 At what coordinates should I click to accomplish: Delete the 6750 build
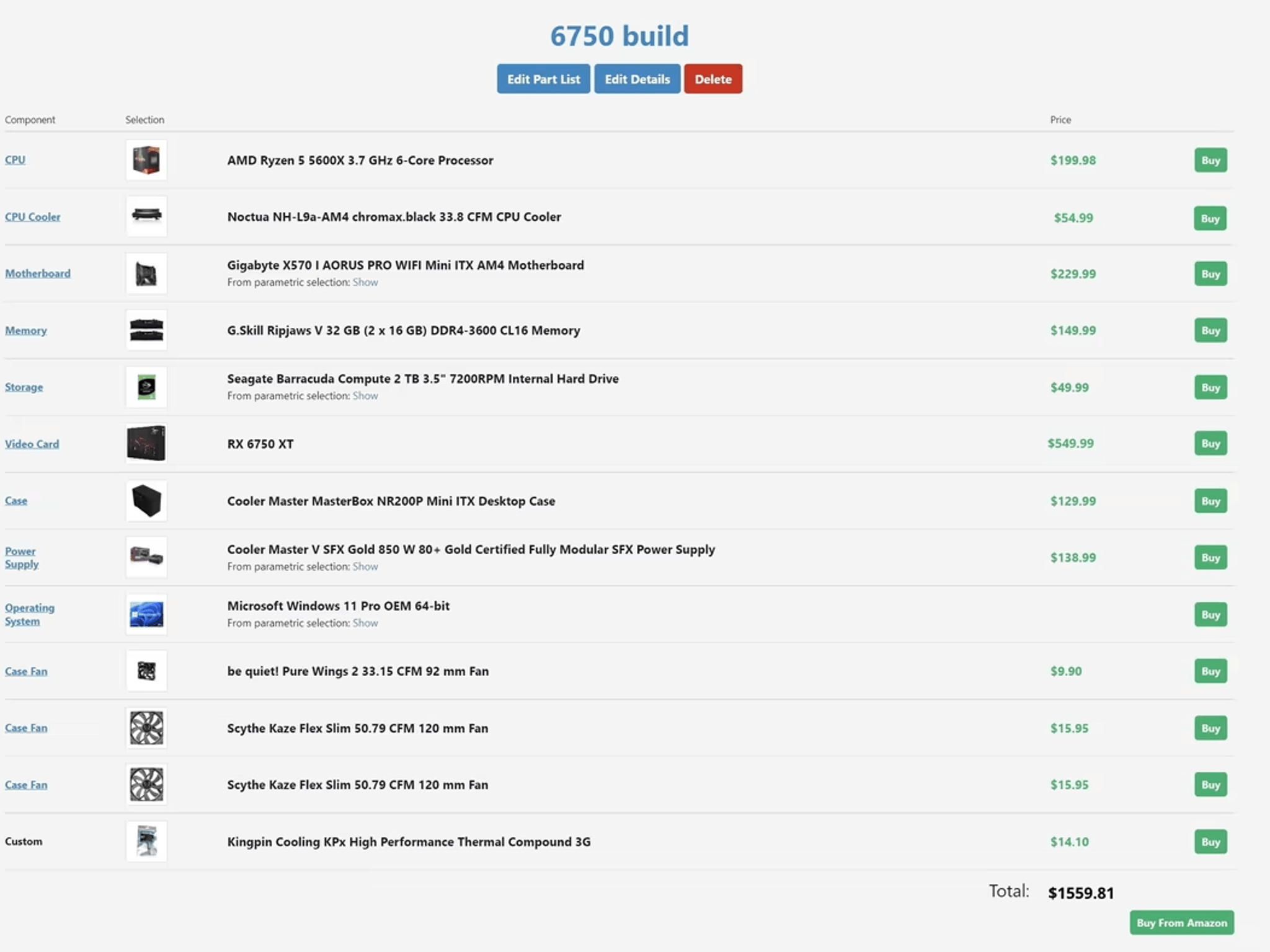[713, 79]
